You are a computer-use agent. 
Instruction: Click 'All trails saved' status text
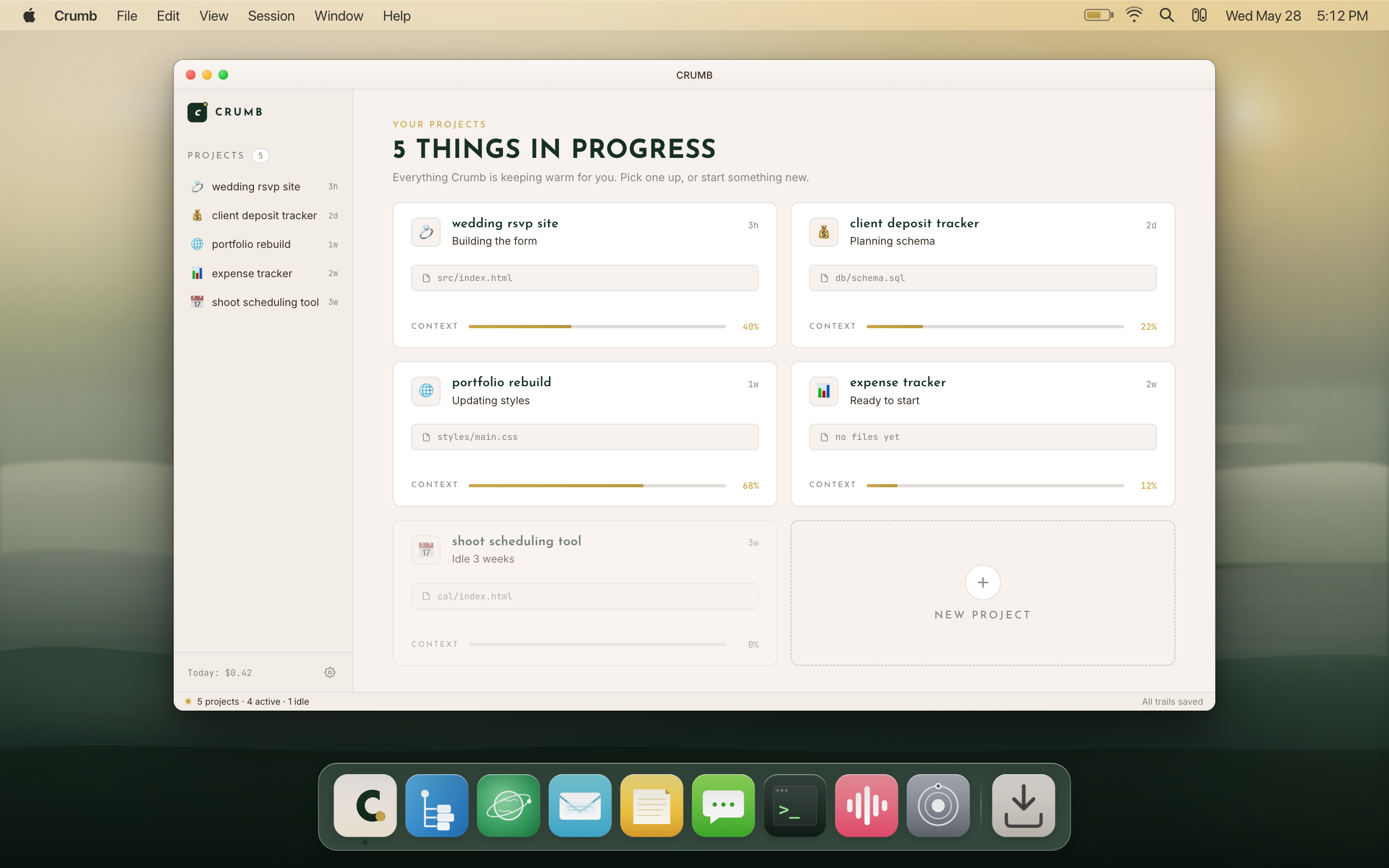(x=1172, y=701)
